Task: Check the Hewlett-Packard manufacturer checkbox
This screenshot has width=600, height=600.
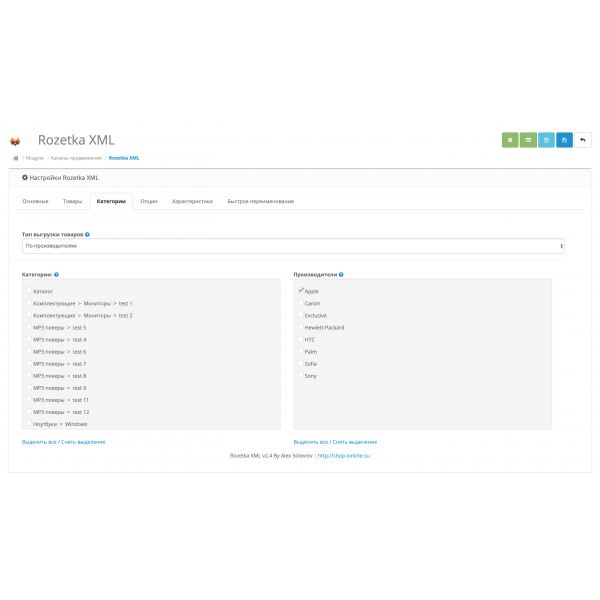Action: pos(301,327)
